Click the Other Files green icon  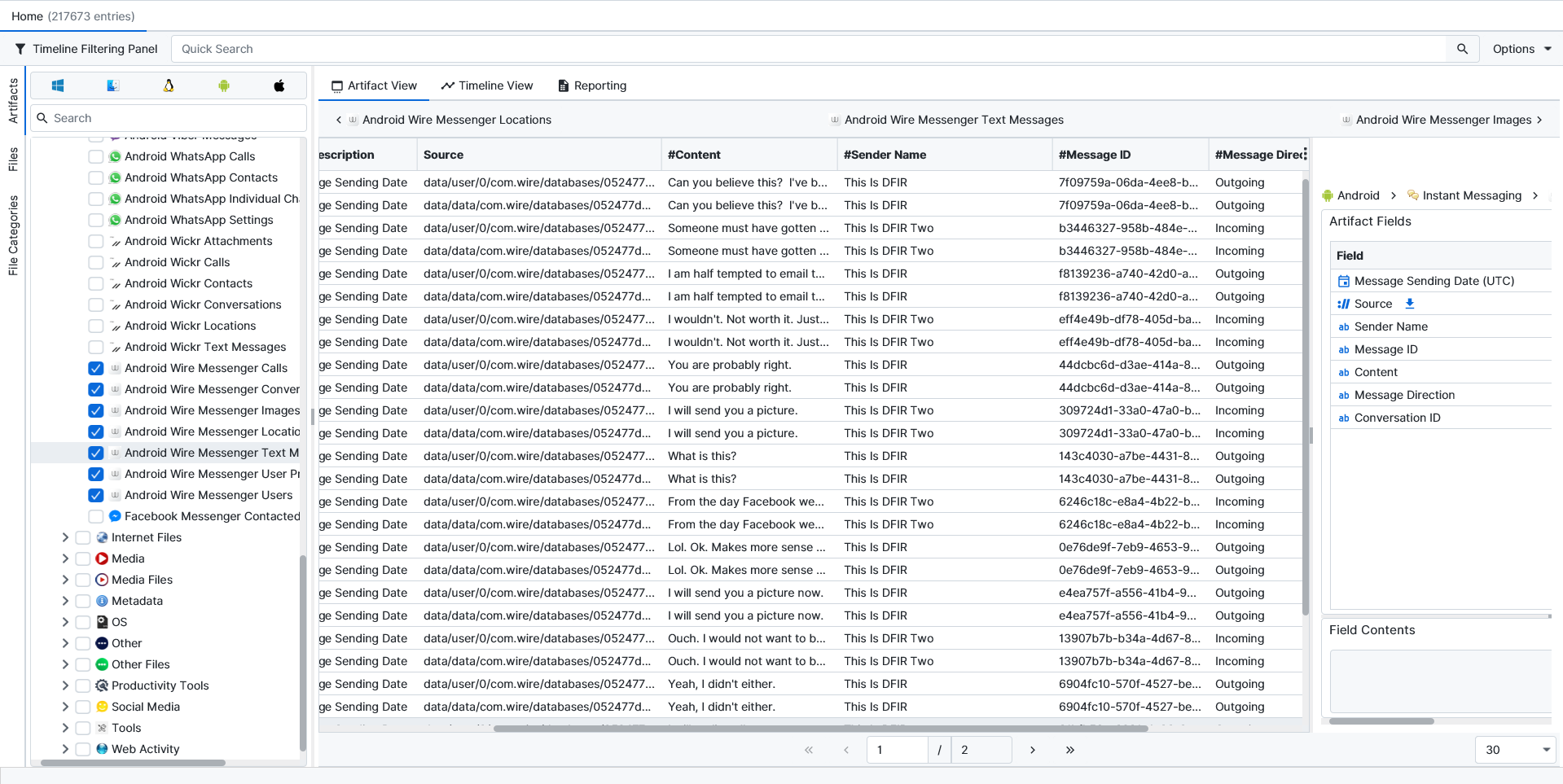click(102, 664)
